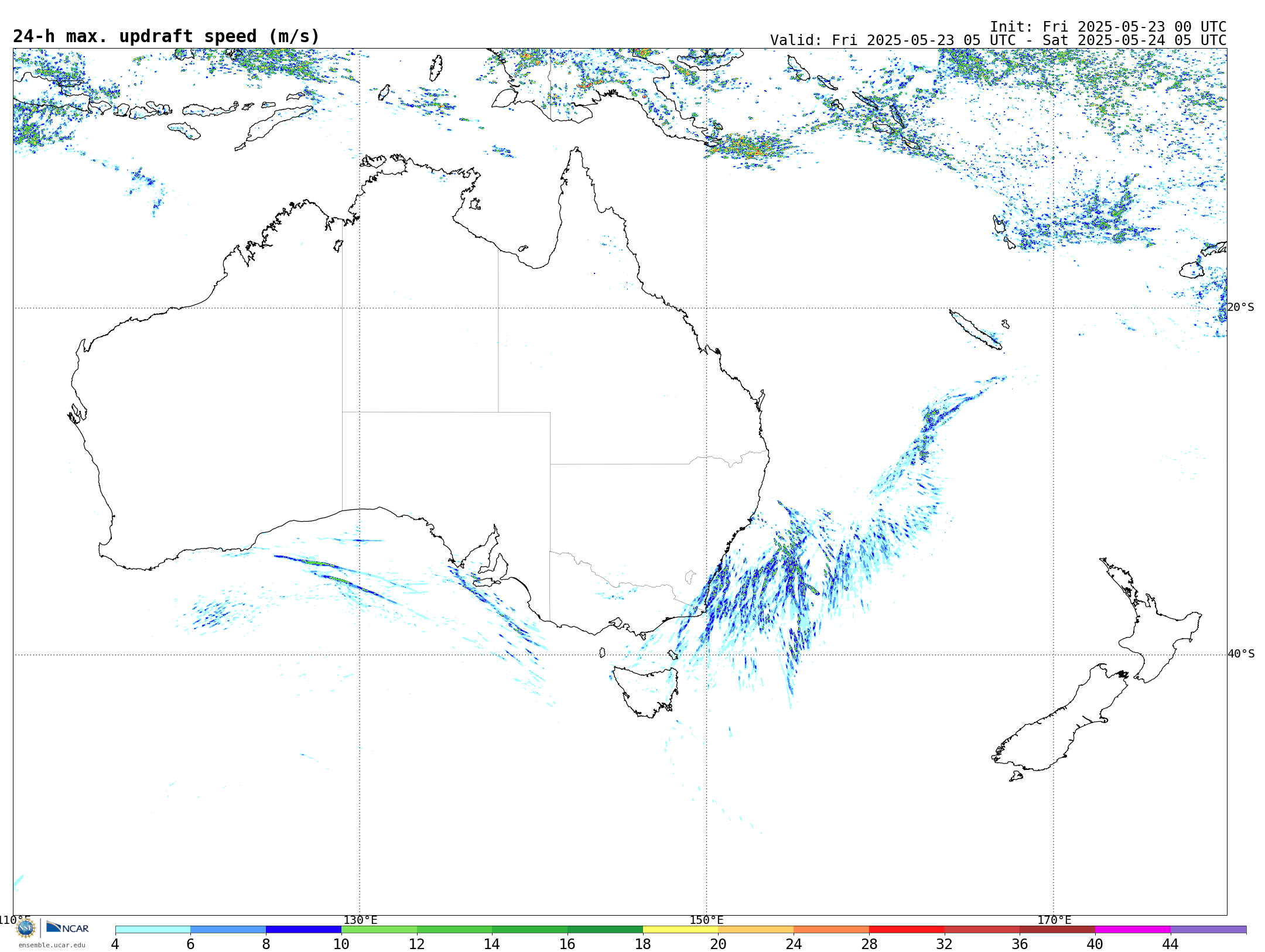Click the 130°E longitude label
The width and height of the screenshot is (1265, 952).
pos(360,920)
